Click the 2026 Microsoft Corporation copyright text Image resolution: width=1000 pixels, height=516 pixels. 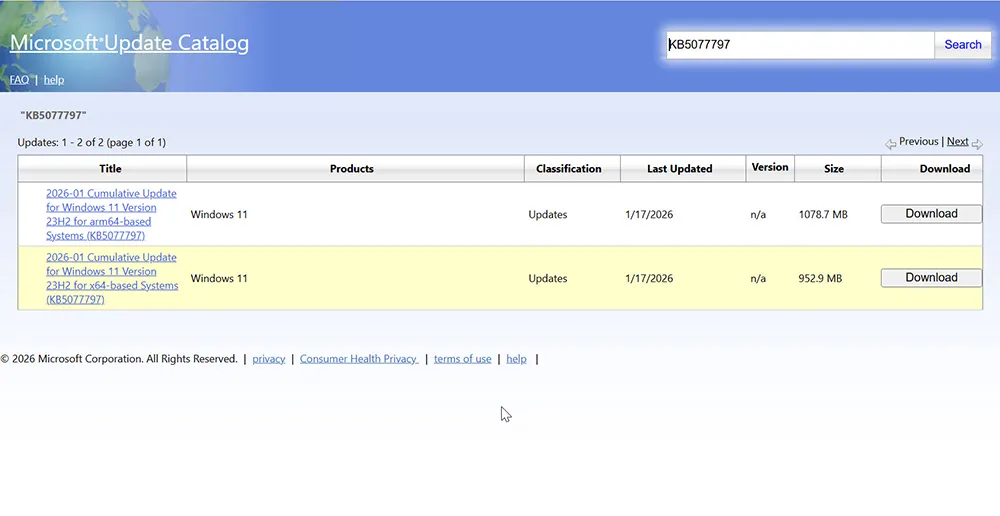coord(119,359)
